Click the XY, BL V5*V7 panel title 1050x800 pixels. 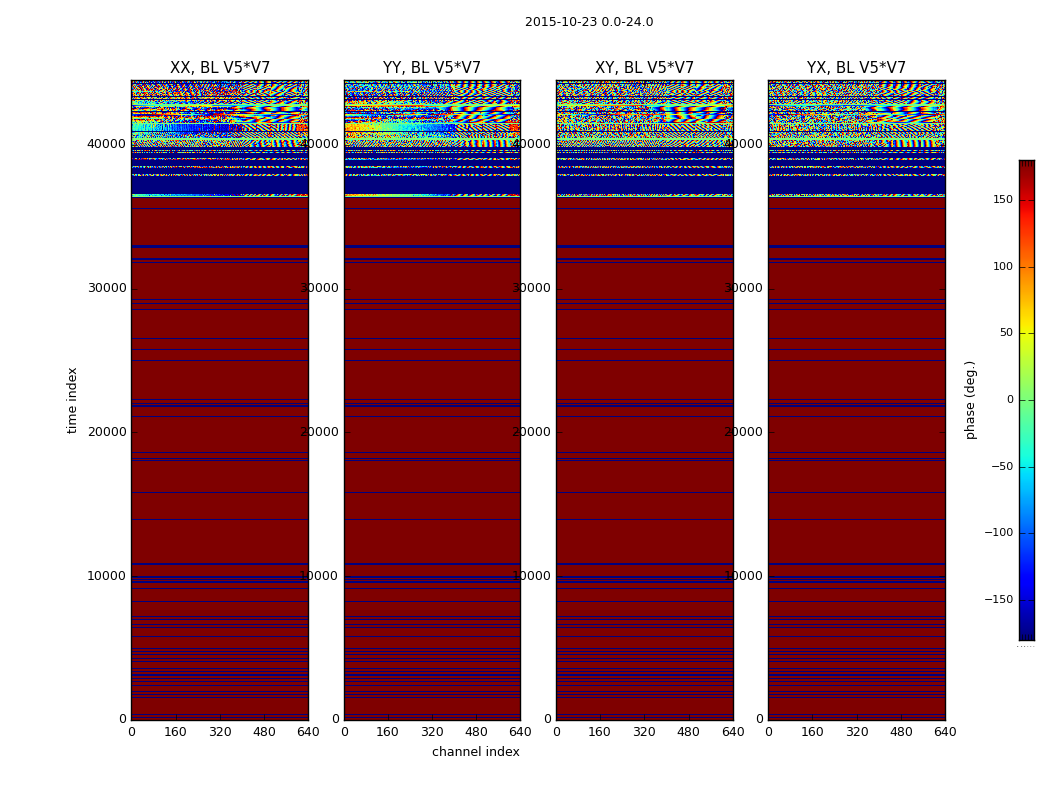[x=644, y=68]
